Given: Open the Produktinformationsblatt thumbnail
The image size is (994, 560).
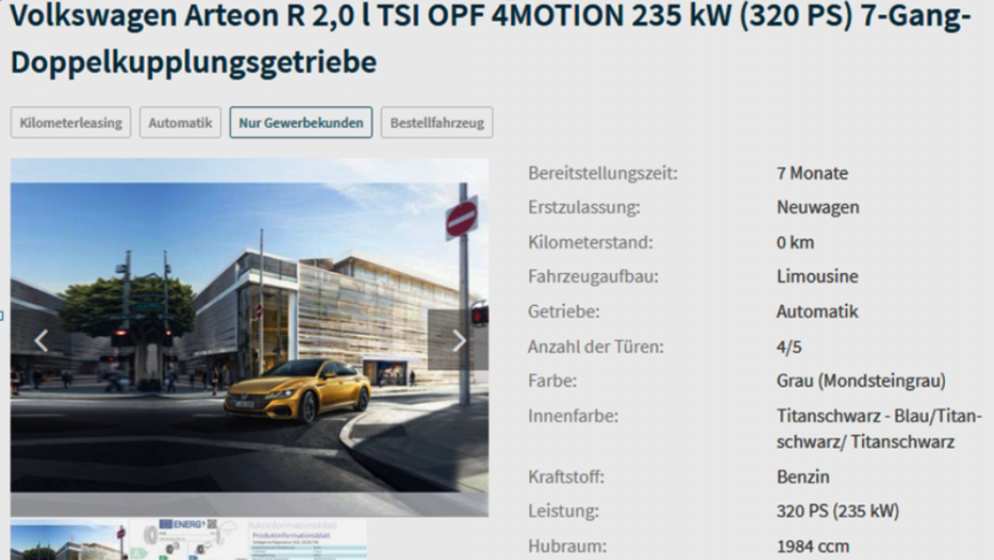Looking at the screenshot, I should (308, 540).
